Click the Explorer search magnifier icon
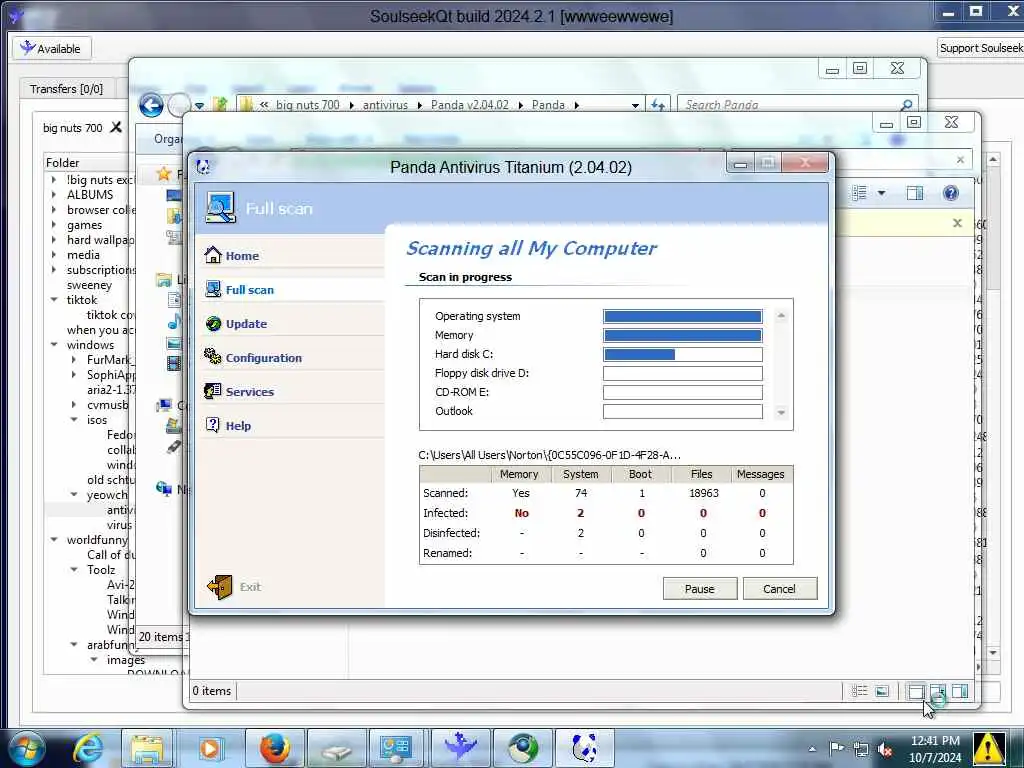 pos(906,104)
